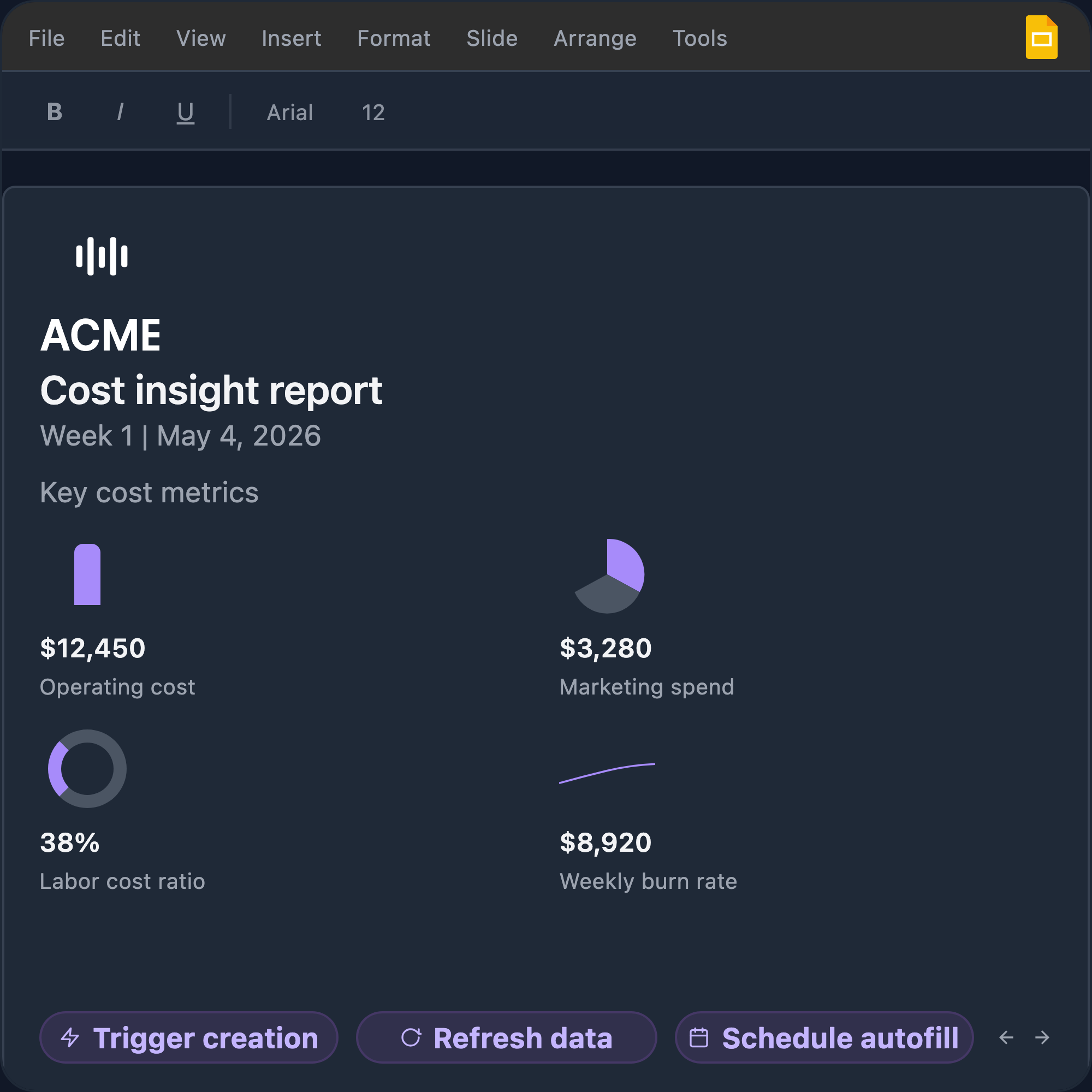The width and height of the screenshot is (1092, 1092).
Task: Open the View menu
Action: coord(200,38)
